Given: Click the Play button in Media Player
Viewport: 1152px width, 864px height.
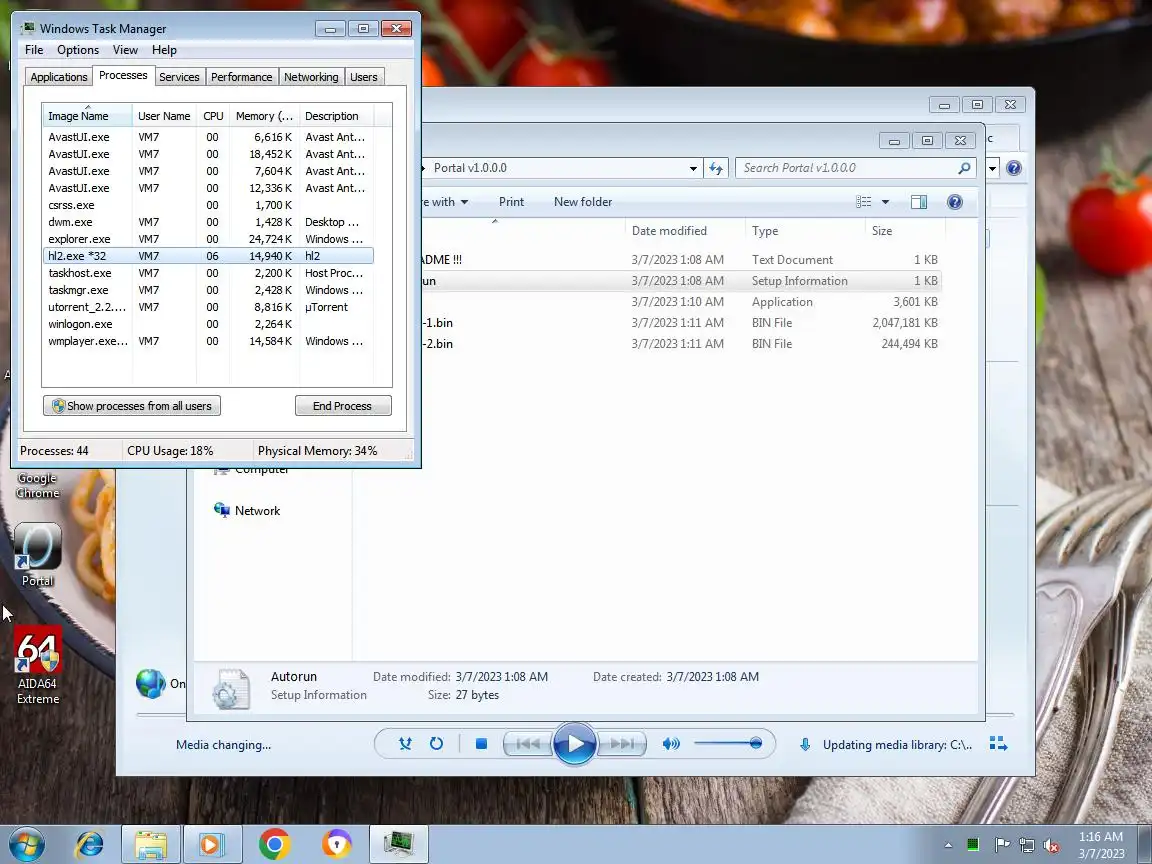Looking at the screenshot, I should coord(575,744).
